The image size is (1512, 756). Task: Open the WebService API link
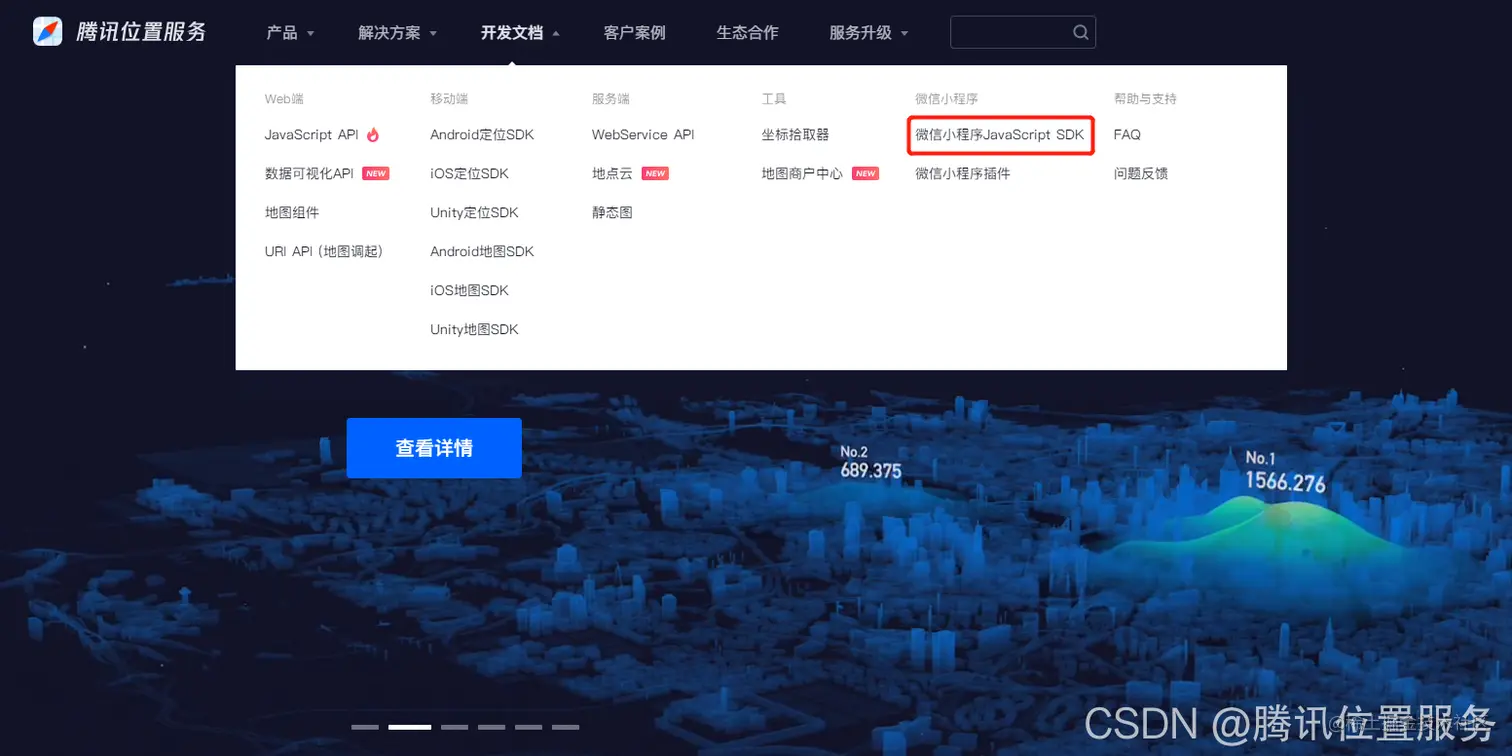coord(643,134)
